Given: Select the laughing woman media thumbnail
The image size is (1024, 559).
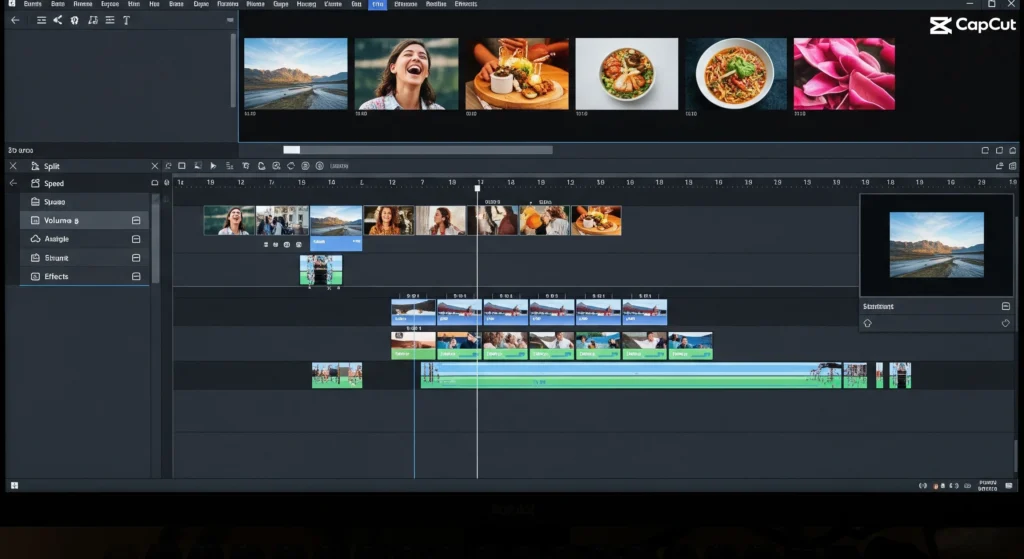Looking at the screenshot, I should (406, 74).
